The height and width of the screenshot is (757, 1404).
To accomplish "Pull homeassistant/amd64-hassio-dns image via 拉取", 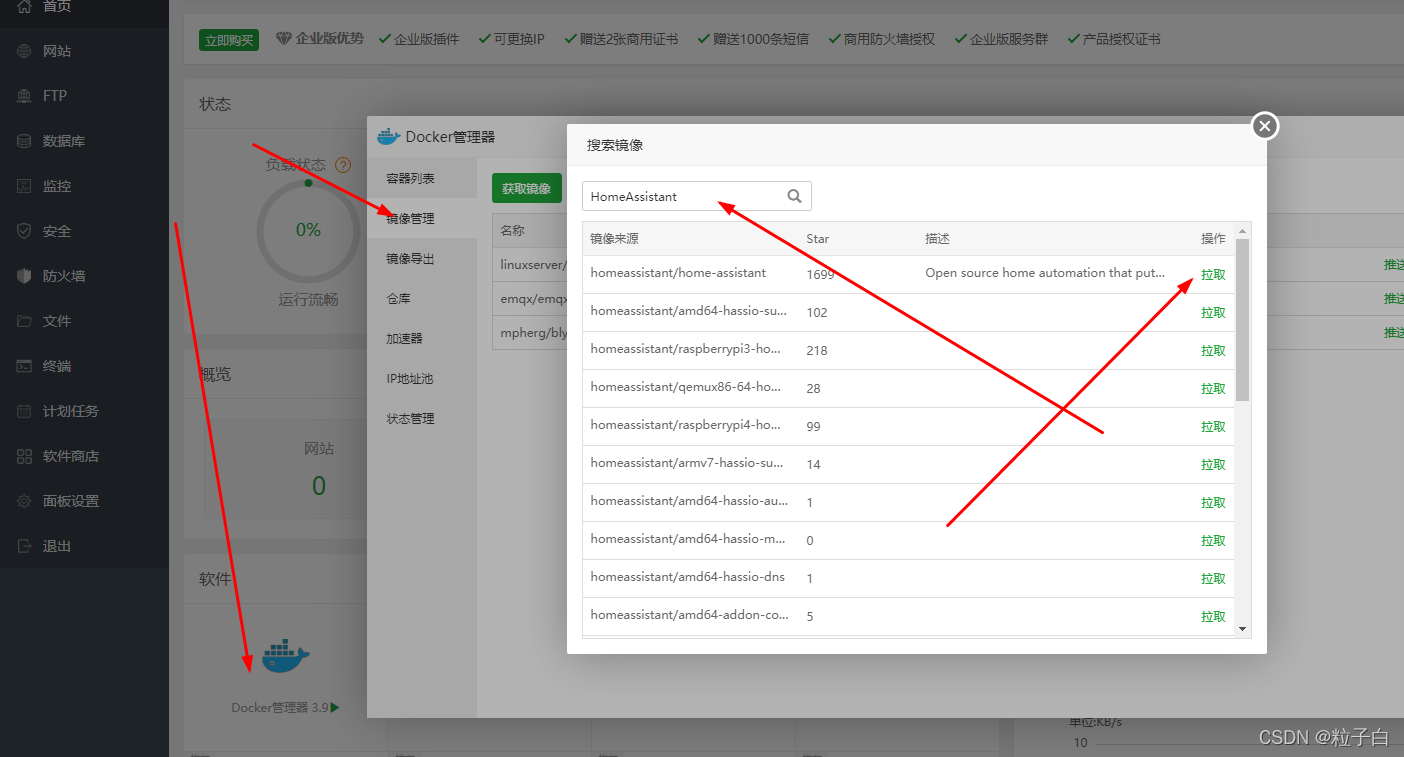I will [1213, 578].
